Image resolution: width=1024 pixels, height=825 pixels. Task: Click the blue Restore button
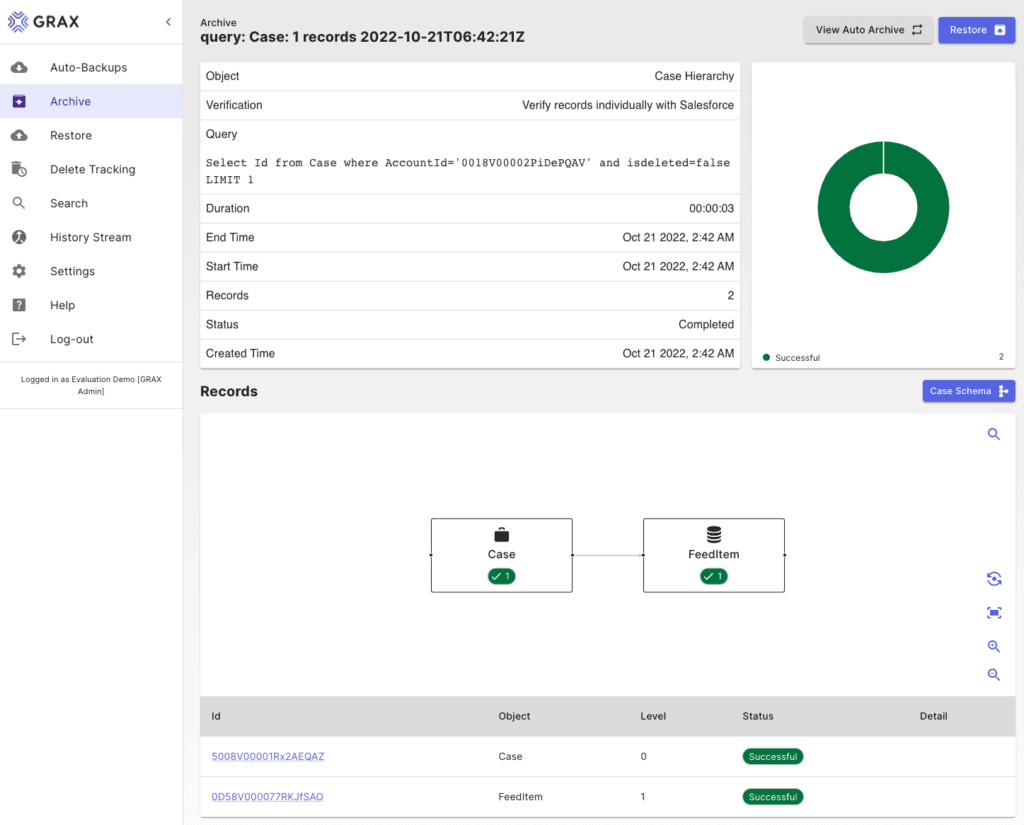click(976, 30)
